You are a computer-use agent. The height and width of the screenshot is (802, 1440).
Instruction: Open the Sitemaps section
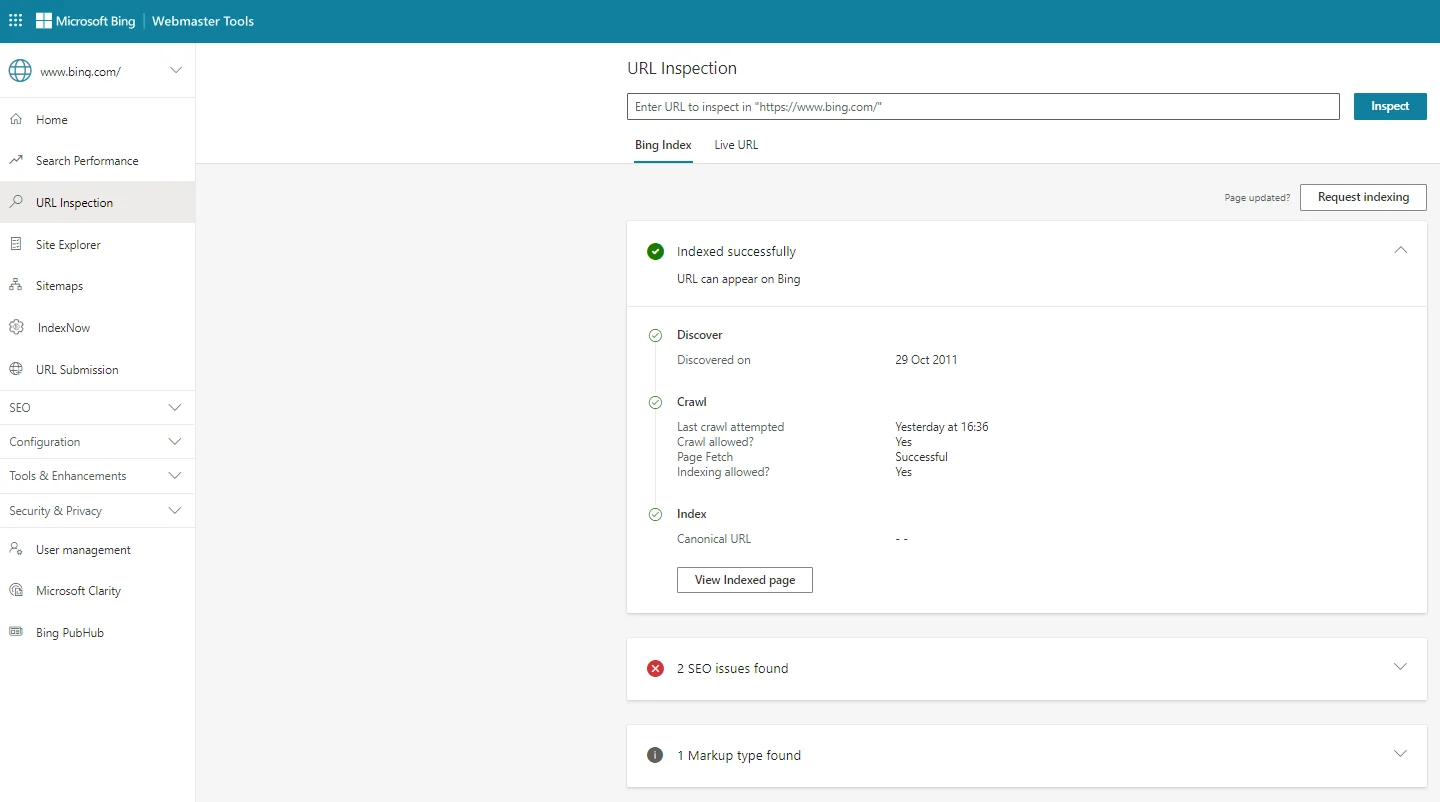pos(61,285)
